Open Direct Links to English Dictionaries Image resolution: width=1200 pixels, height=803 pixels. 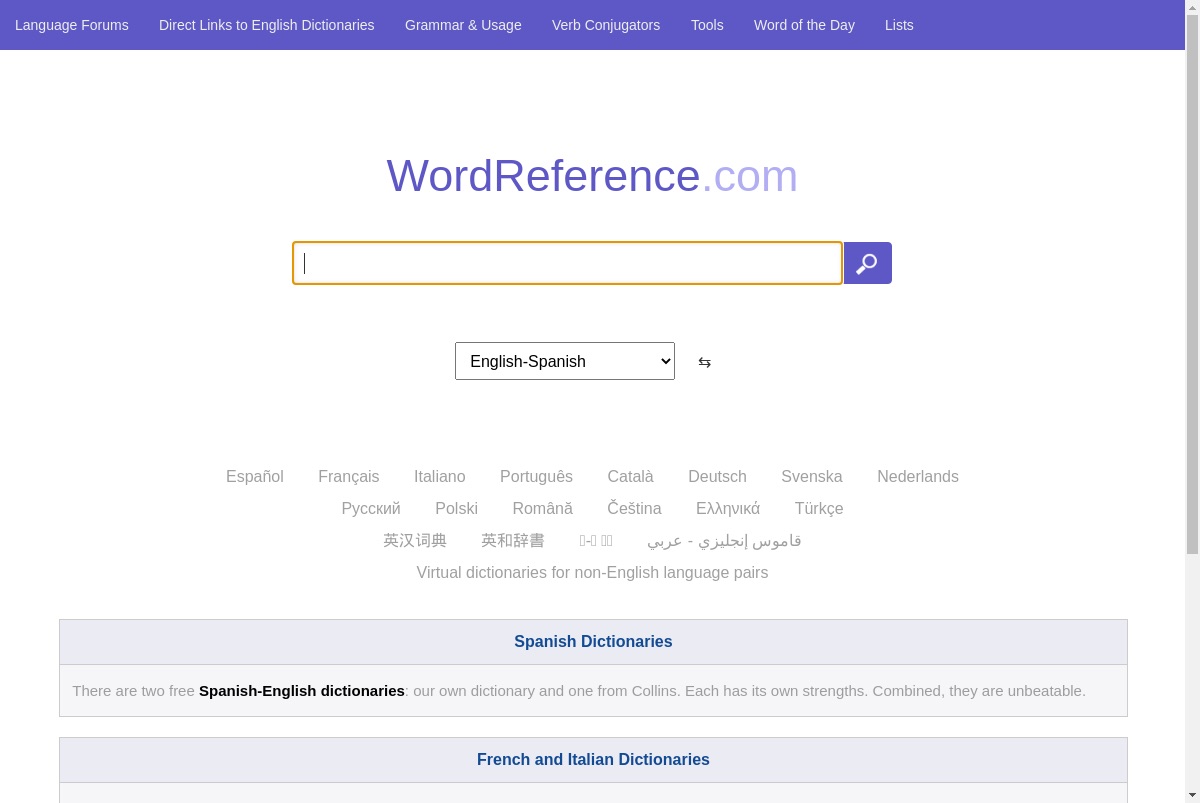pyautogui.click(x=267, y=25)
